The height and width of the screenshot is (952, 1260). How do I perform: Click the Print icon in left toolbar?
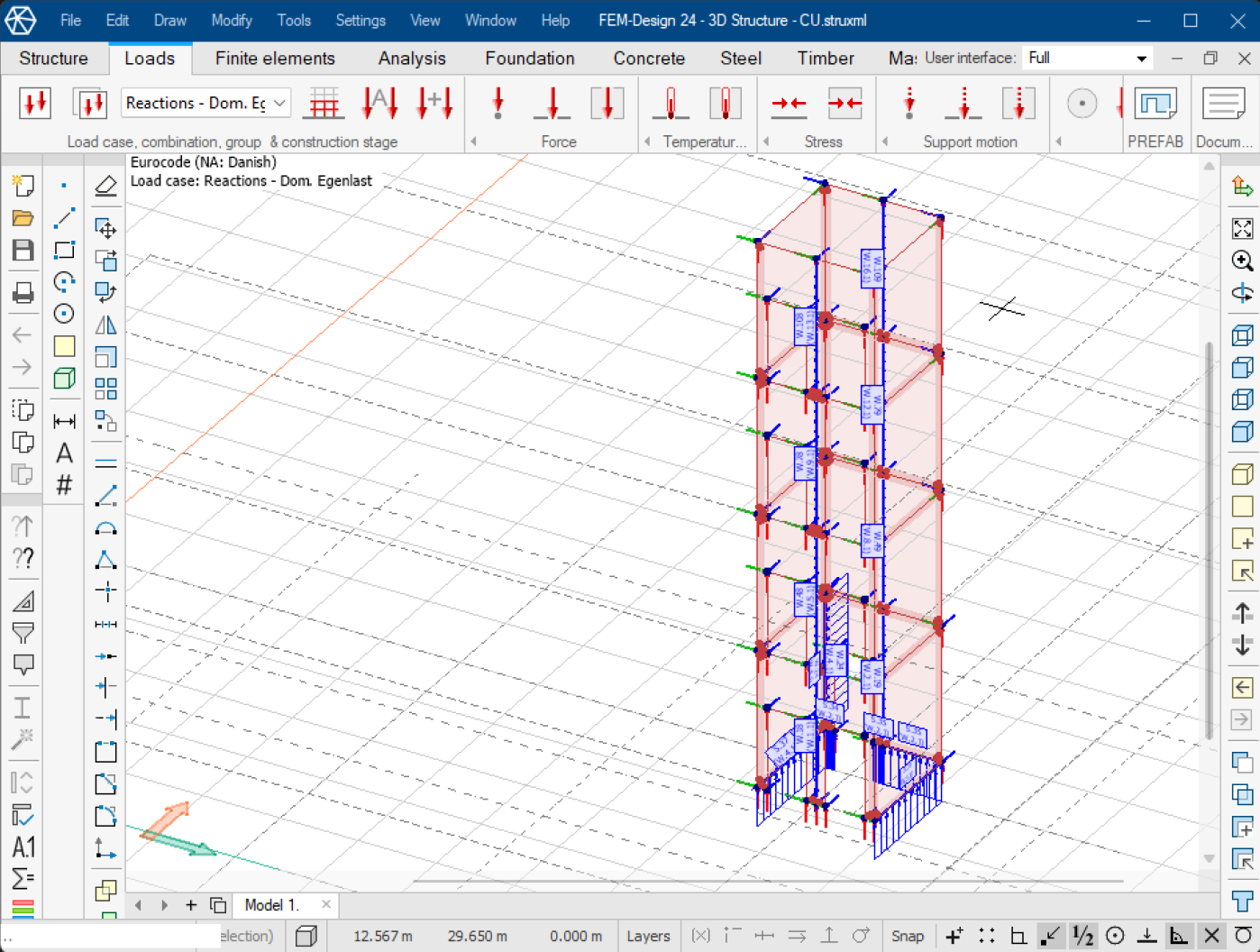pos(23,292)
